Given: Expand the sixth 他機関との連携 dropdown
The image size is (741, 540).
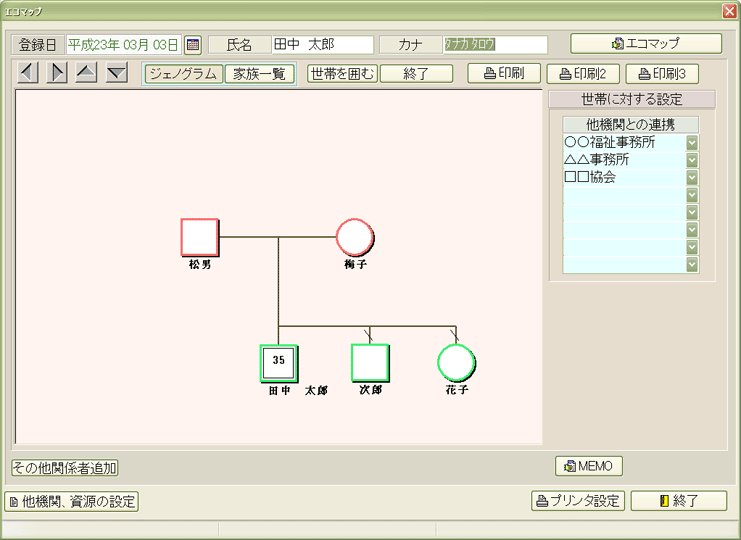Looking at the screenshot, I should coord(692,230).
